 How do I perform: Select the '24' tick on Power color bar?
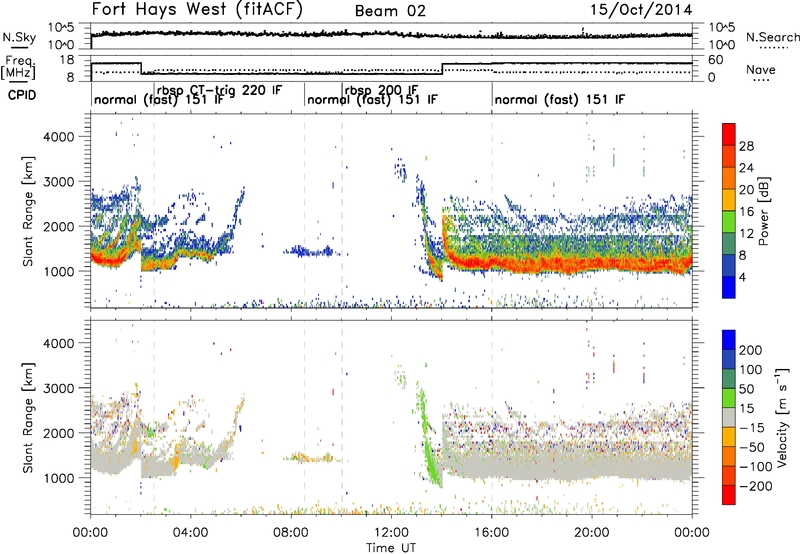tap(746, 168)
